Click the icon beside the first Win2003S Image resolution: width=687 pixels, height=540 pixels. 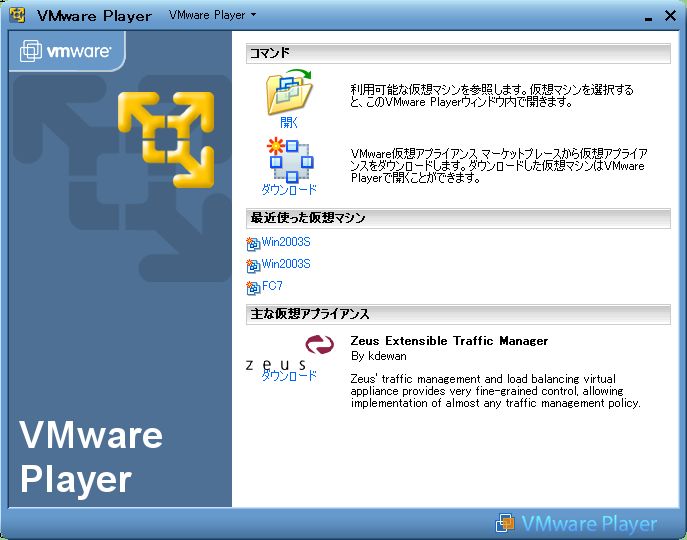point(253,244)
